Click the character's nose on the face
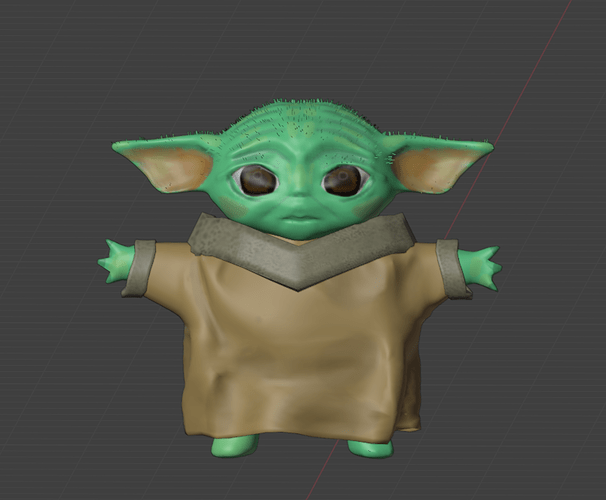This screenshot has width=606, height=500. (300, 191)
